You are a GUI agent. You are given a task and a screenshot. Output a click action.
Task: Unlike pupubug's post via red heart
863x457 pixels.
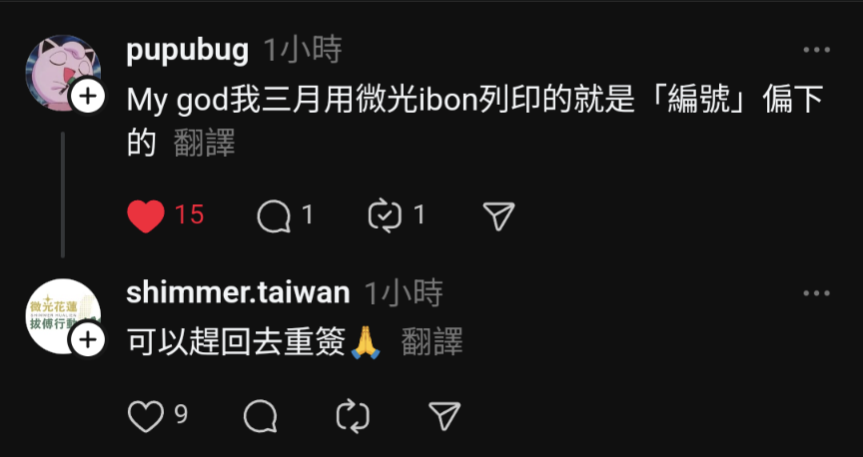point(146,216)
